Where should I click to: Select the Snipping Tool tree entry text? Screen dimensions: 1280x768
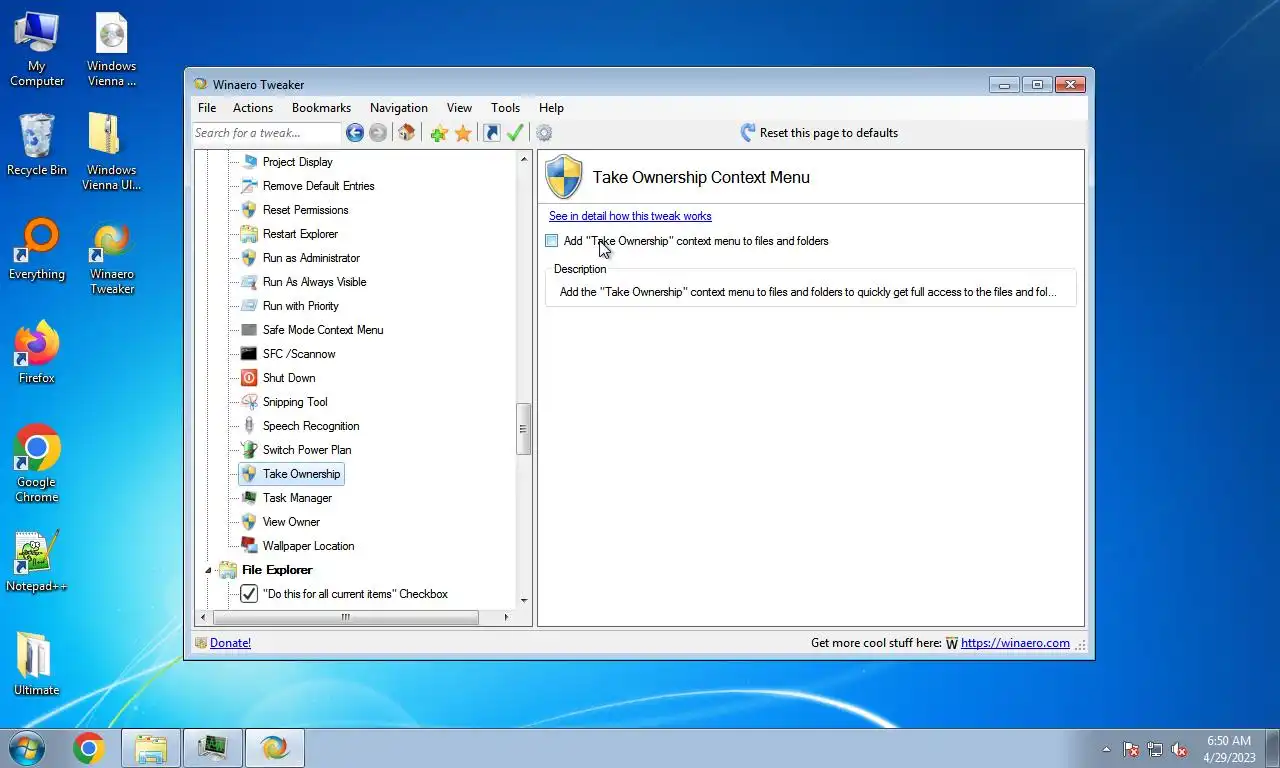pos(295,402)
